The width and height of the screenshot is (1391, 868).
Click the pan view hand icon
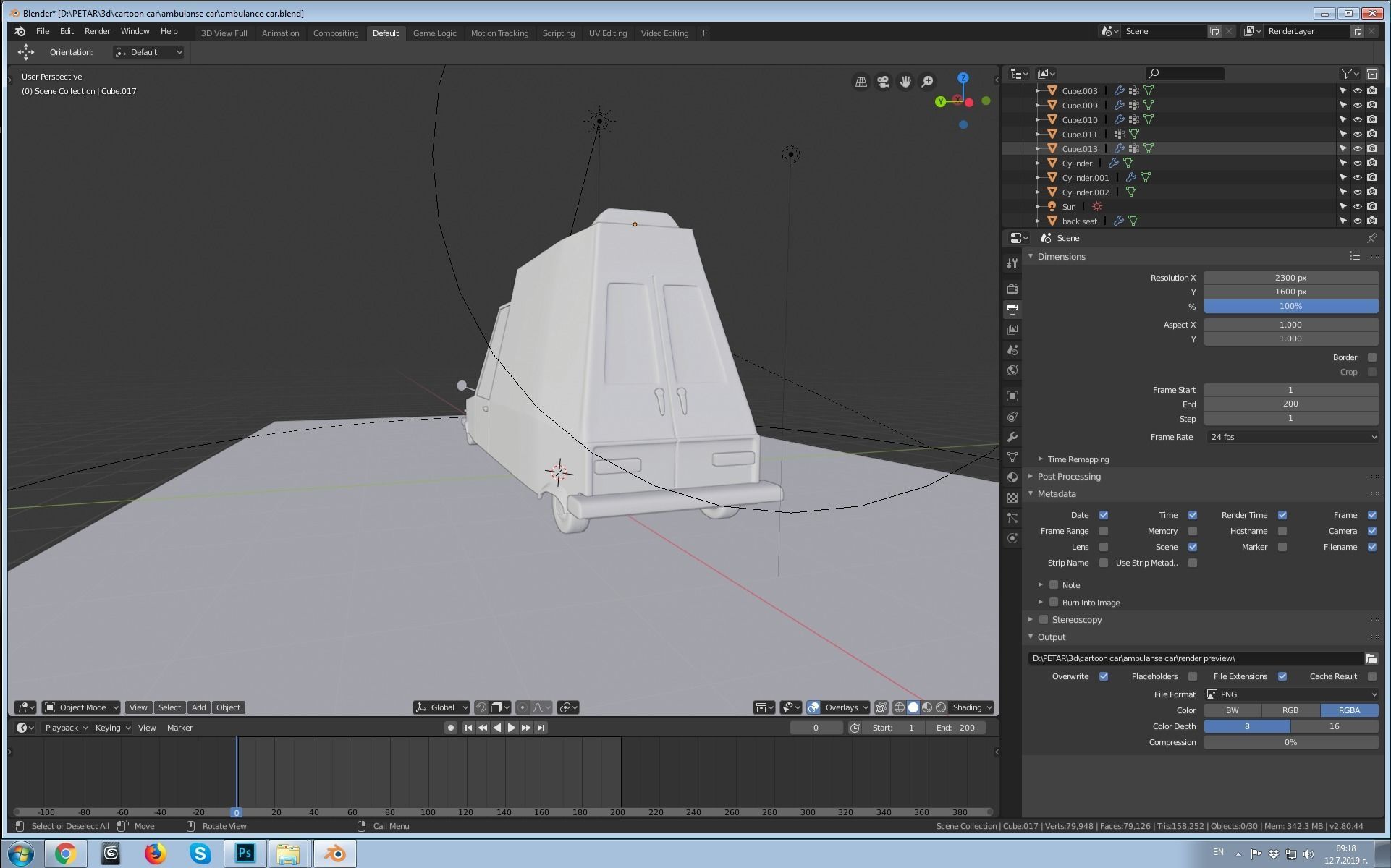pos(905,82)
